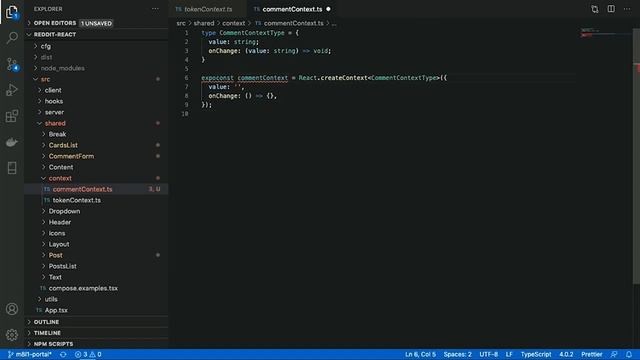Image resolution: width=640 pixels, height=360 pixels.
Task: Open the Search view in activity bar
Action: click(12, 38)
